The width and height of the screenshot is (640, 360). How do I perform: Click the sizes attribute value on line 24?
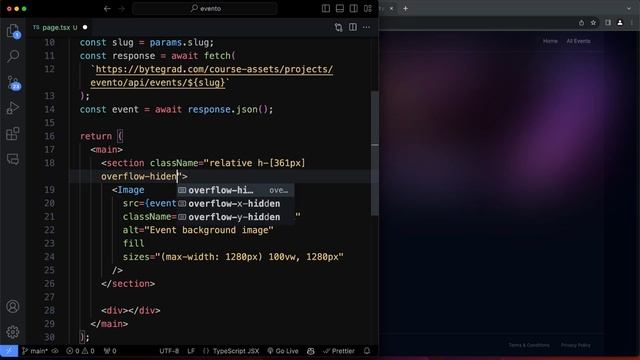coord(249,257)
